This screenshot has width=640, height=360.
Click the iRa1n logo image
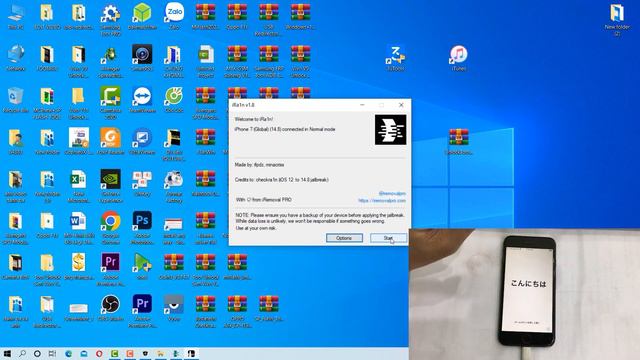point(391,130)
